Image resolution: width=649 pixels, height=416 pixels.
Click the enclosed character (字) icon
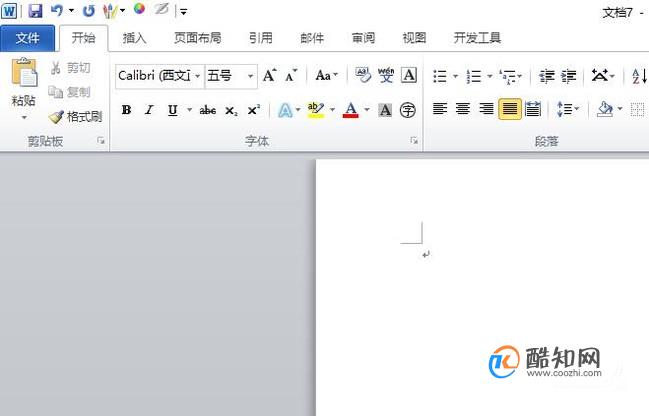(x=408, y=110)
